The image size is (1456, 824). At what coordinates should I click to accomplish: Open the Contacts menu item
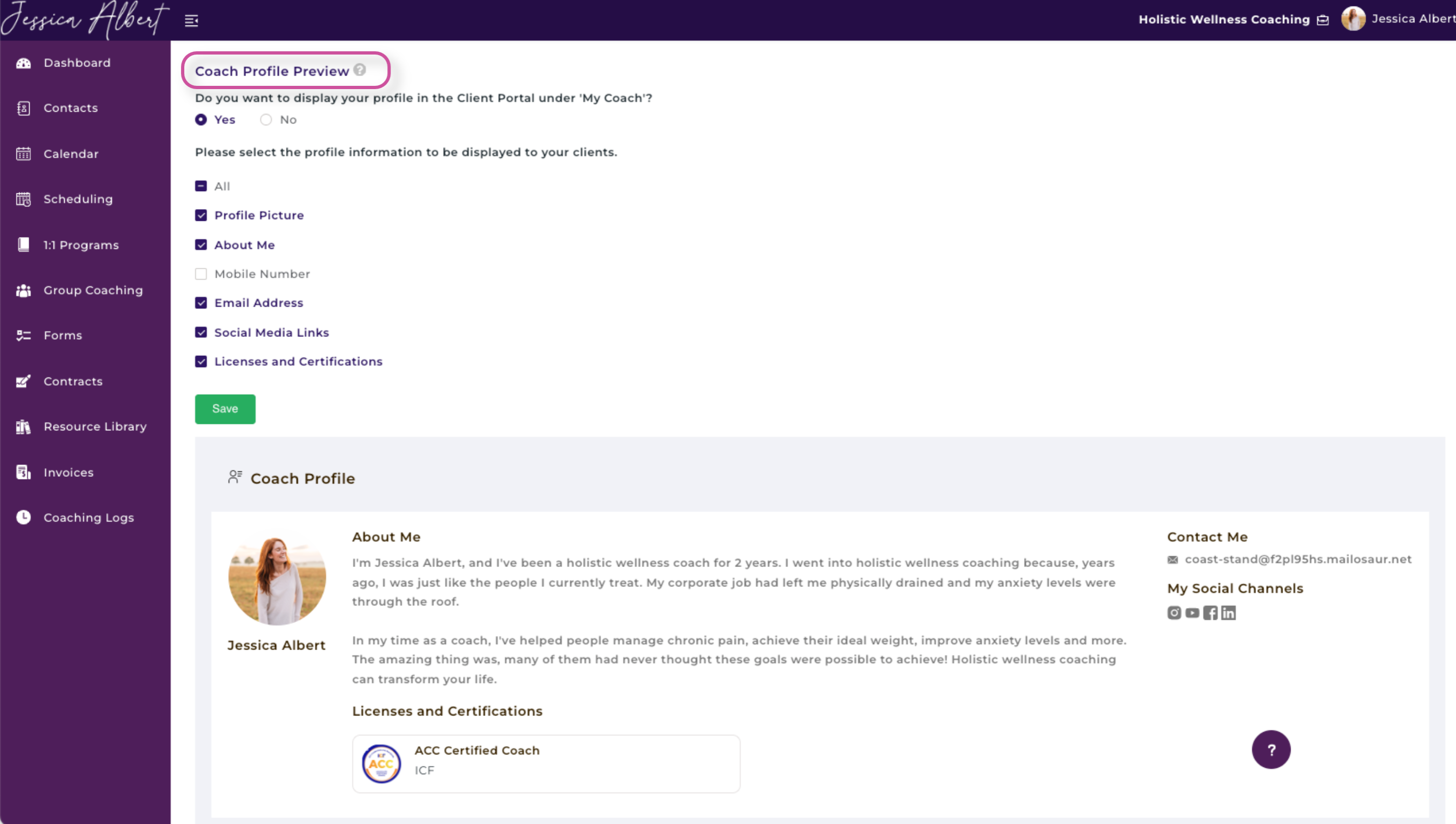85,108
